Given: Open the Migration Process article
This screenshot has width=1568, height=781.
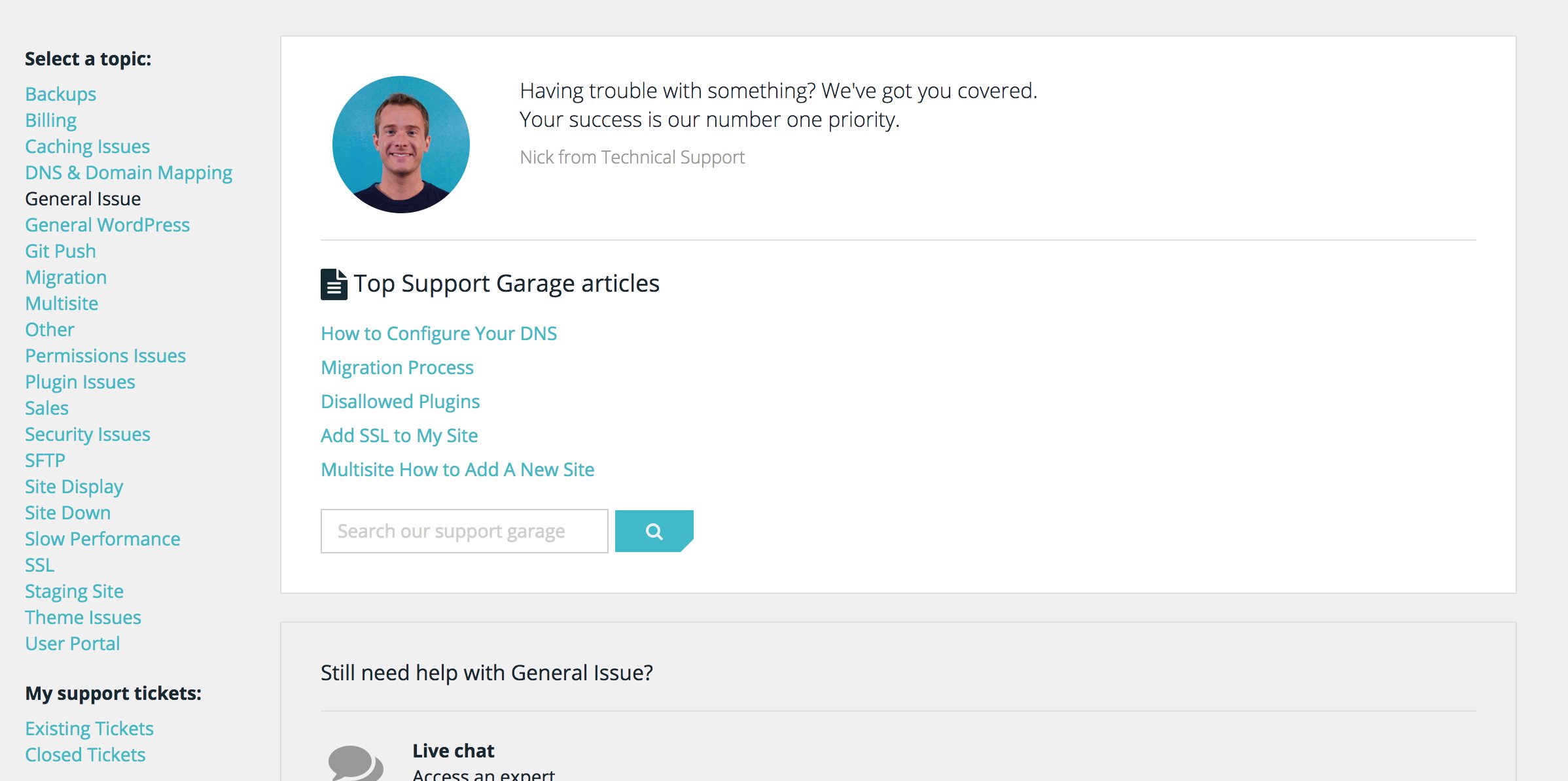Looking at the screenshot, I should coord(397,368).
